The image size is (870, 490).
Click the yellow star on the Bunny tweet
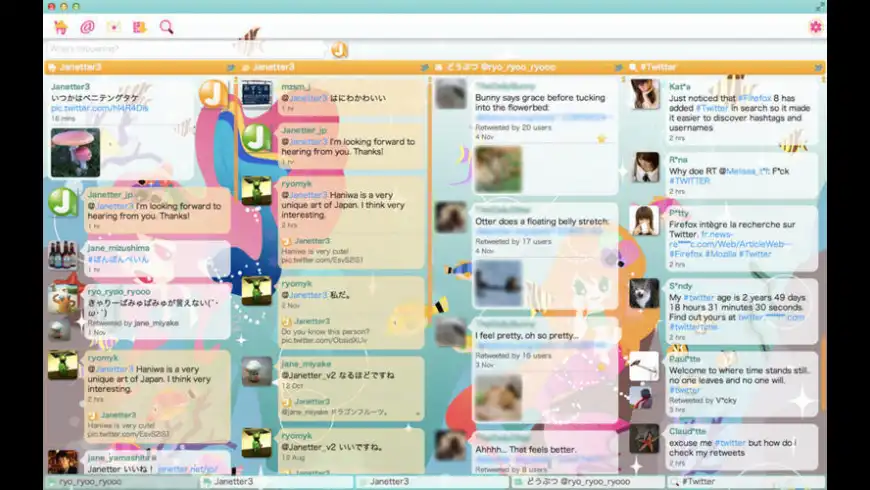(x=601, y=139)
